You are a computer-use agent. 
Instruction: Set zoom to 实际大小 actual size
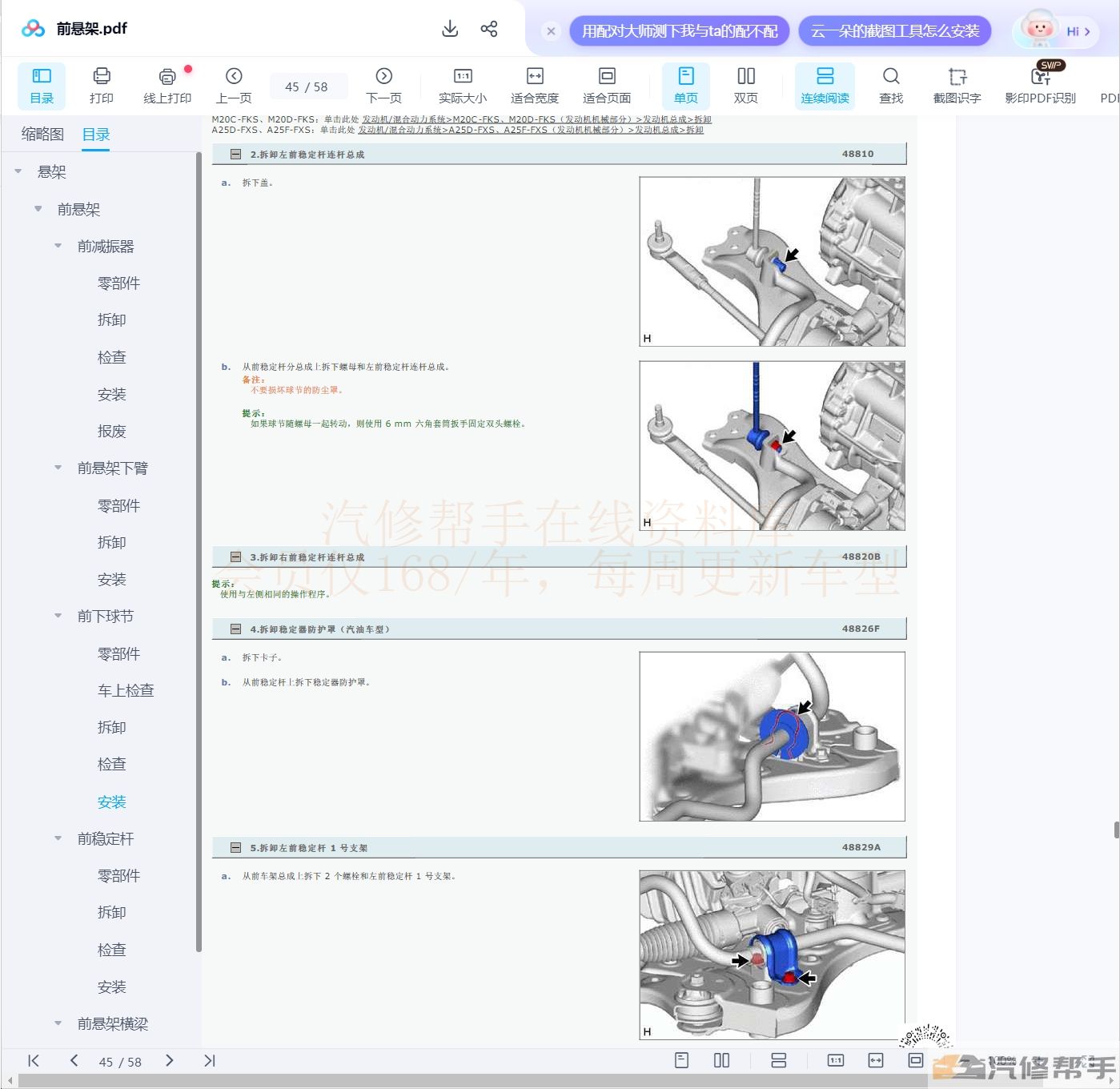463,86
